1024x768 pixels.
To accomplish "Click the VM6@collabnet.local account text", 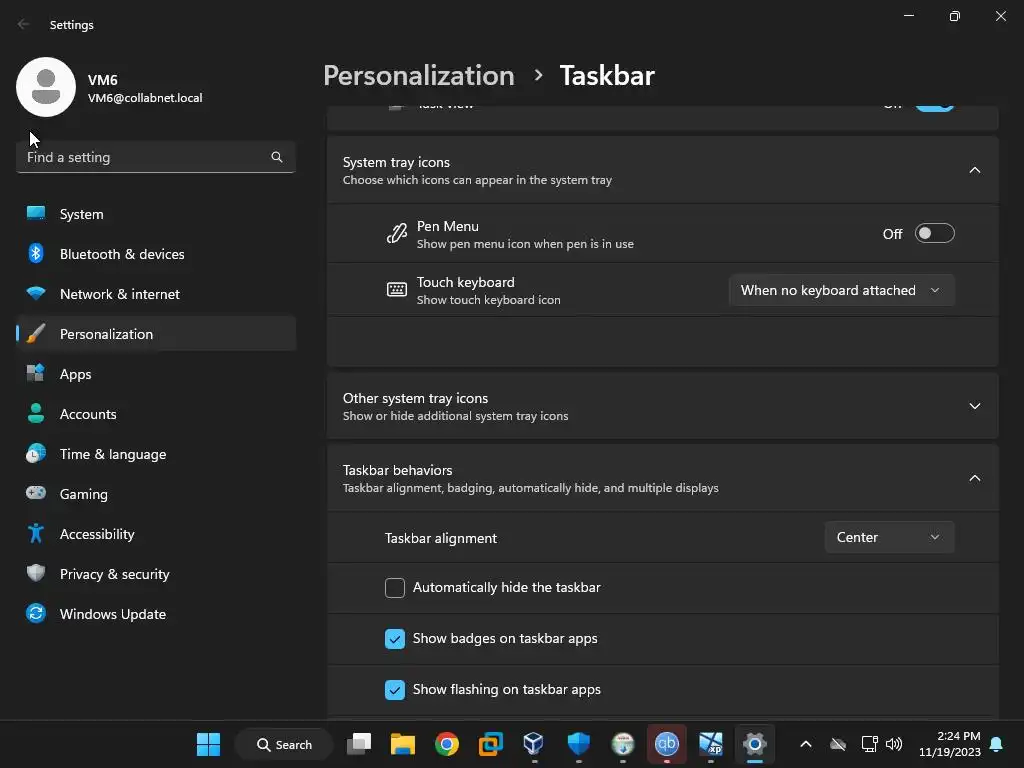I will coord(145,98).
